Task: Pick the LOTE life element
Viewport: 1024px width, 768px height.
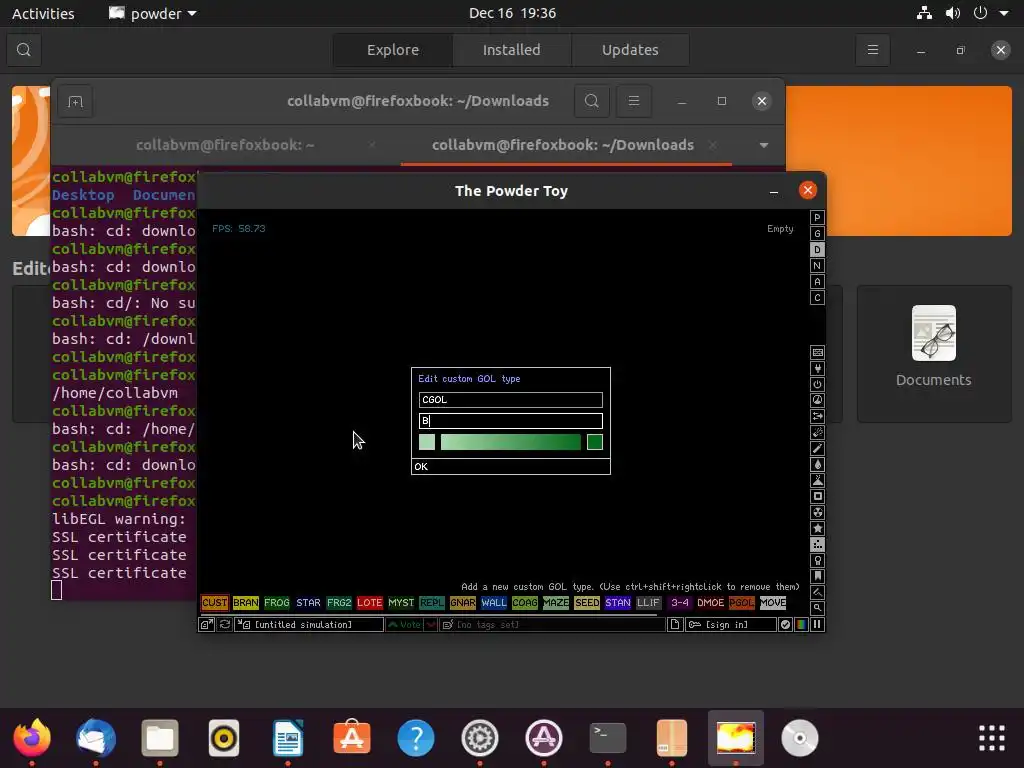Action: 370,603
